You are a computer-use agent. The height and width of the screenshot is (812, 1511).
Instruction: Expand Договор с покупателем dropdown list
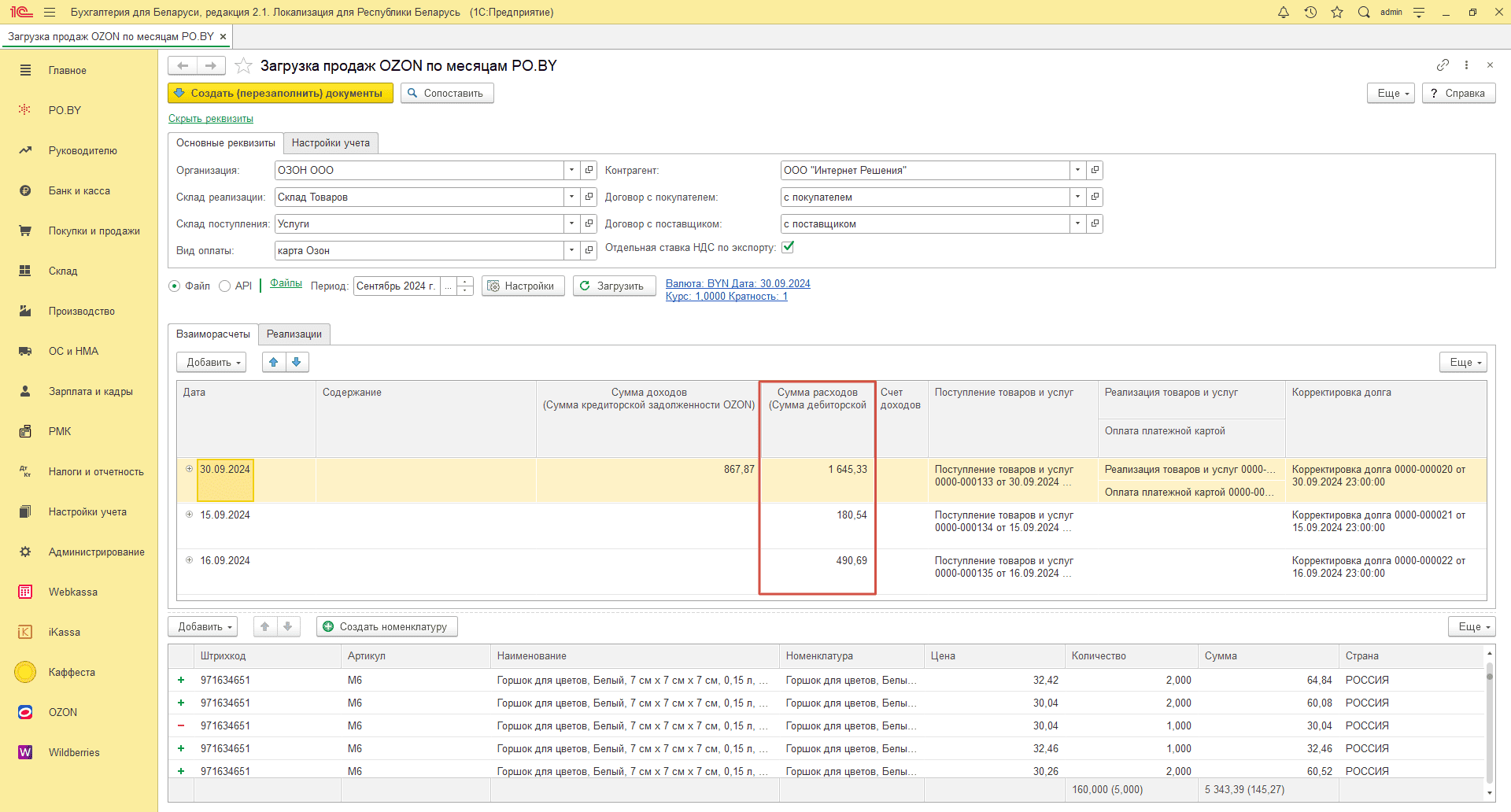click(1078, 197)
